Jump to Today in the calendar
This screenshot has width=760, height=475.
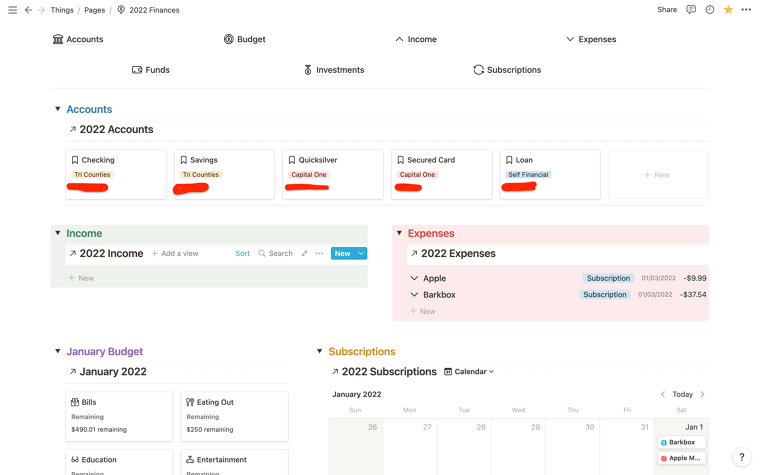(682, 394)
